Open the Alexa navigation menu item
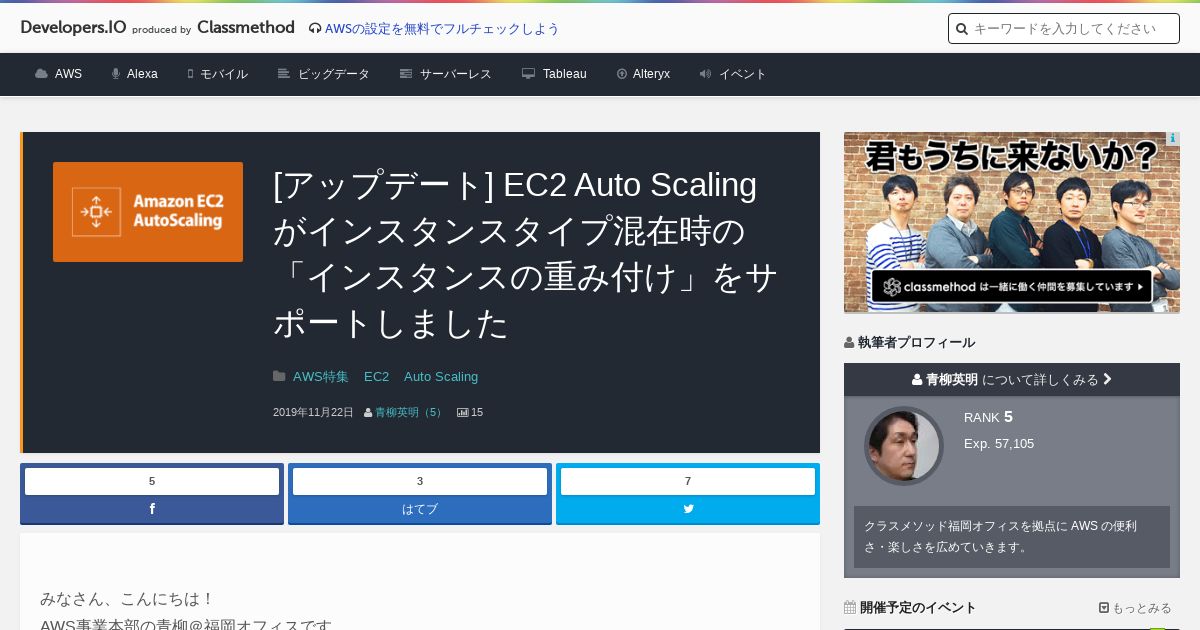The image size is (1200, 630). click(134, 74)
